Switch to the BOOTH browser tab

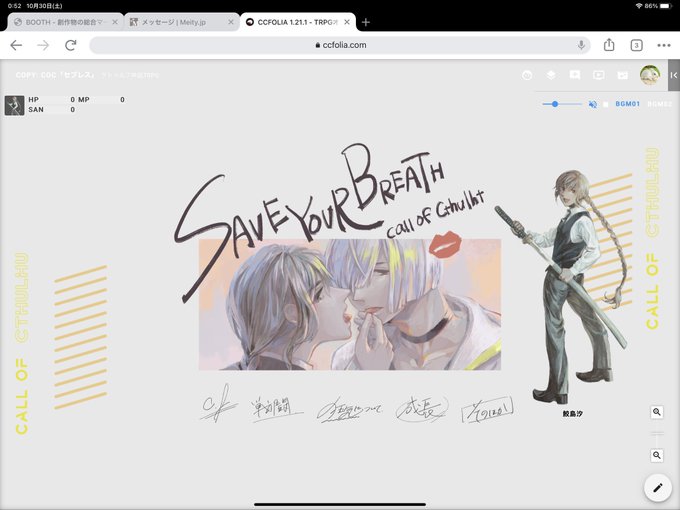[x=65, y=22]
